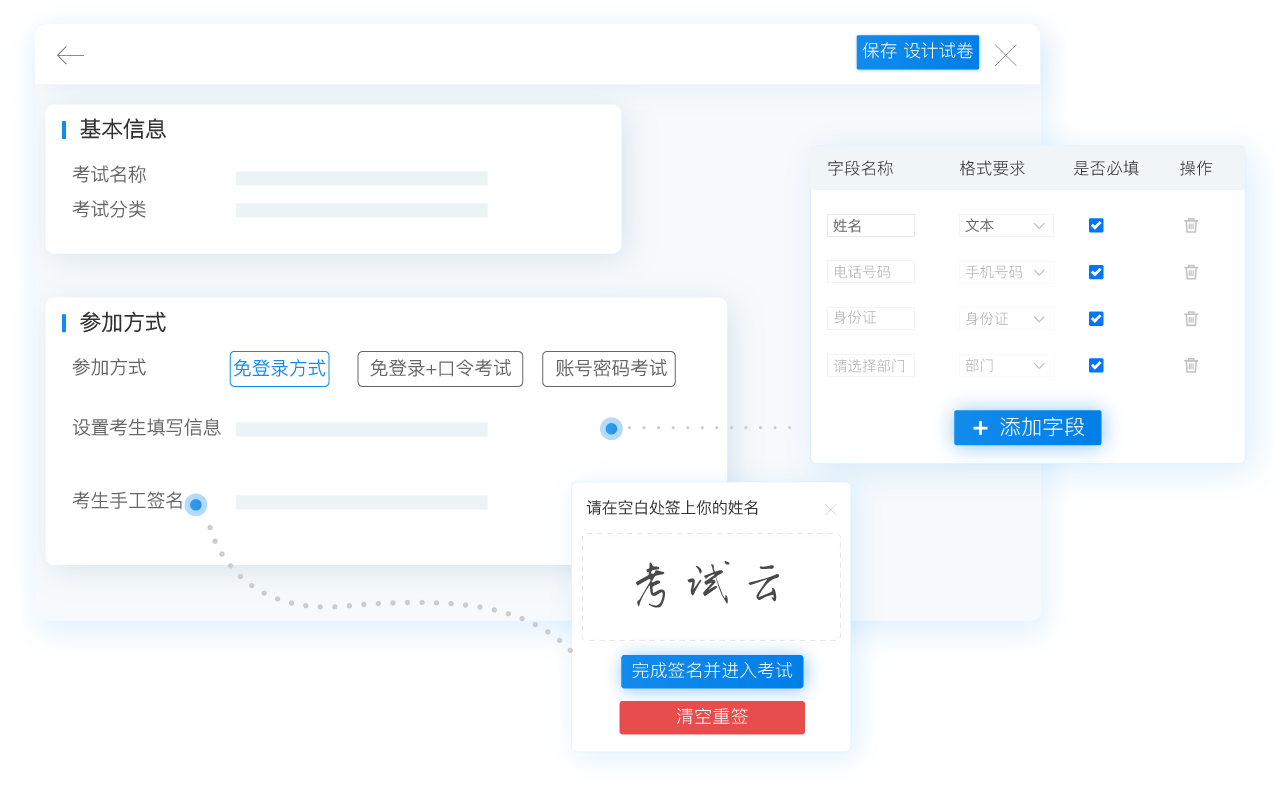1280x790 pixels.
Task: Click the blue dot beside 考生手工签名
Action: coord(196,505)
